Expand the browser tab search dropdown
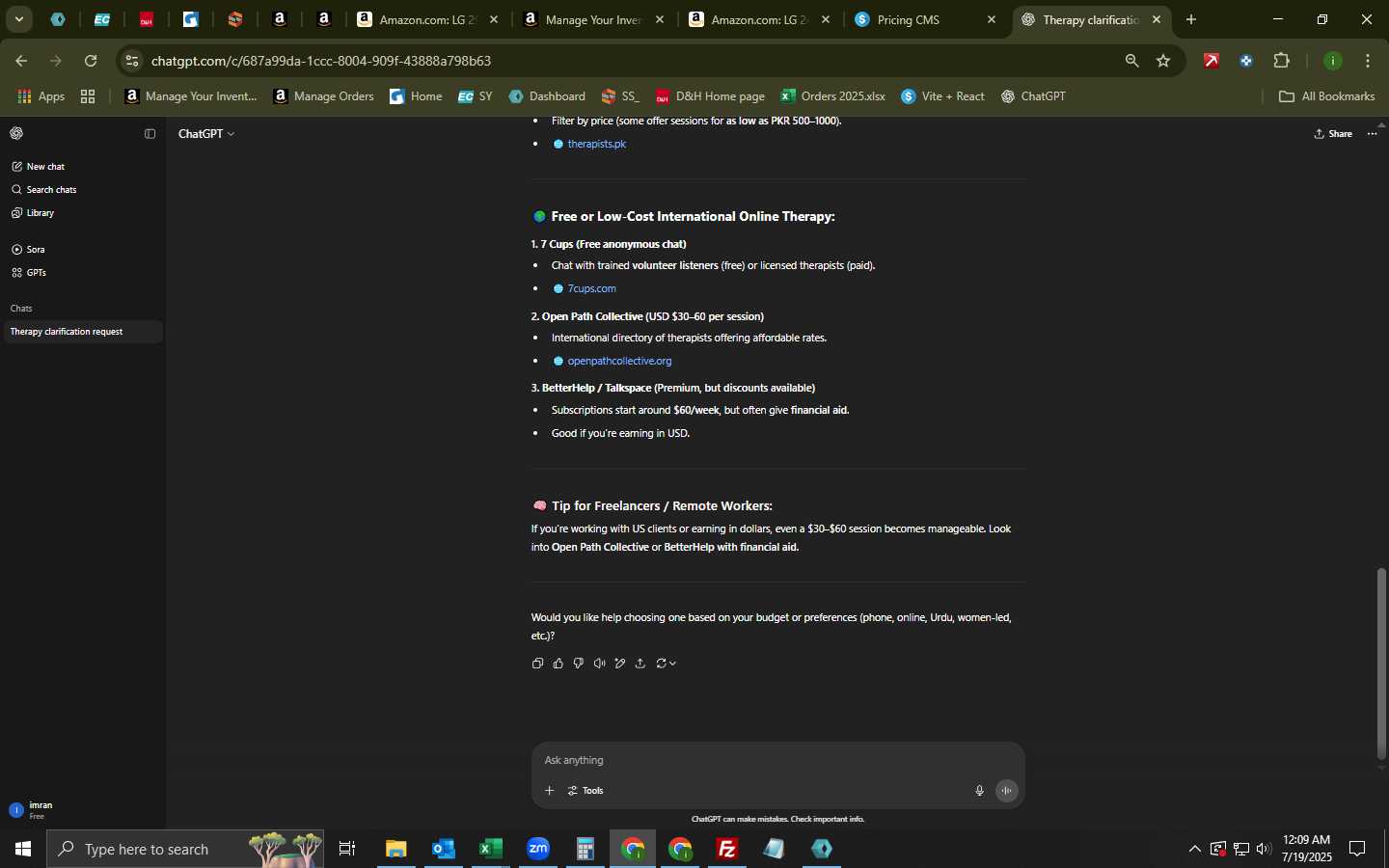 (18, 19)
